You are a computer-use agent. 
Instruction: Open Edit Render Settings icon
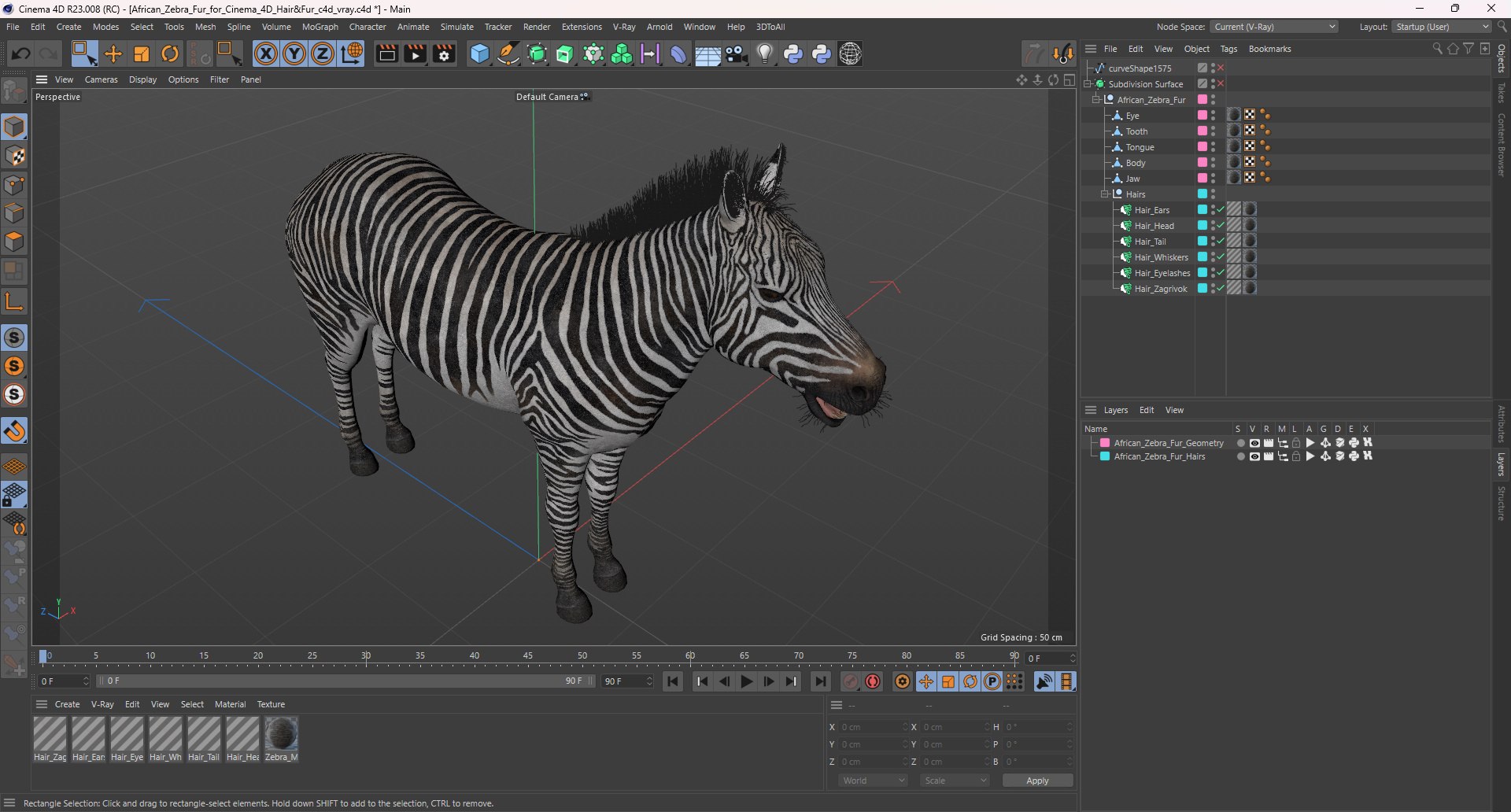tap(445, 54)
